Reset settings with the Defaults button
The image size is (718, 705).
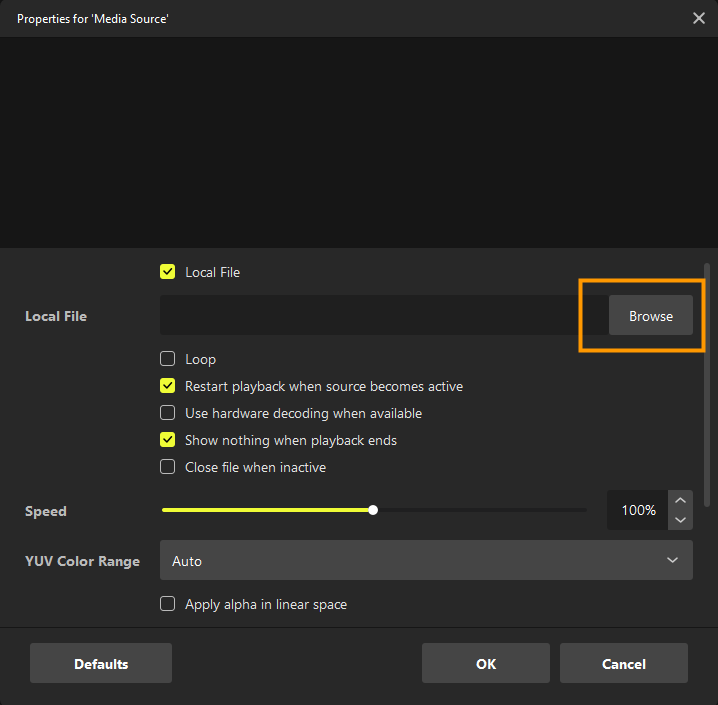point(101,664)
